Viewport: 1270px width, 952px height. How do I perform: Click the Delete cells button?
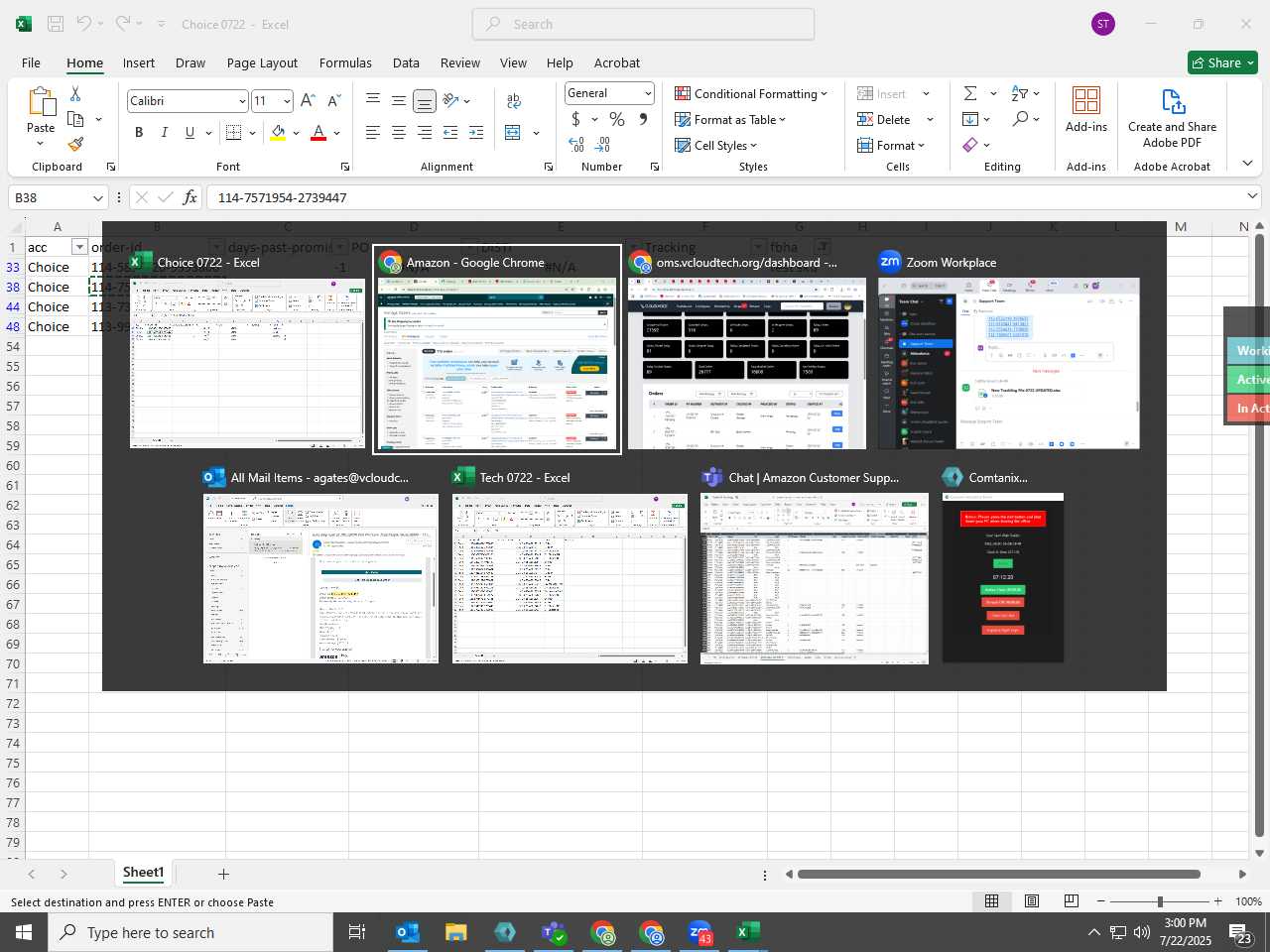click(x=884, y=119)
